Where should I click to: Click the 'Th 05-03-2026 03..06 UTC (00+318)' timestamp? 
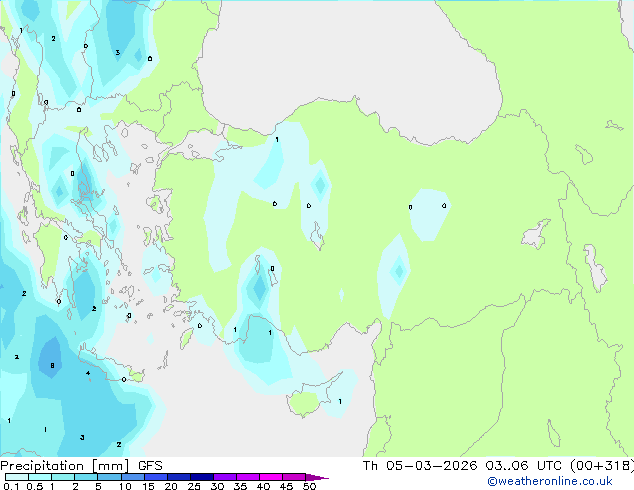[498, 466]
